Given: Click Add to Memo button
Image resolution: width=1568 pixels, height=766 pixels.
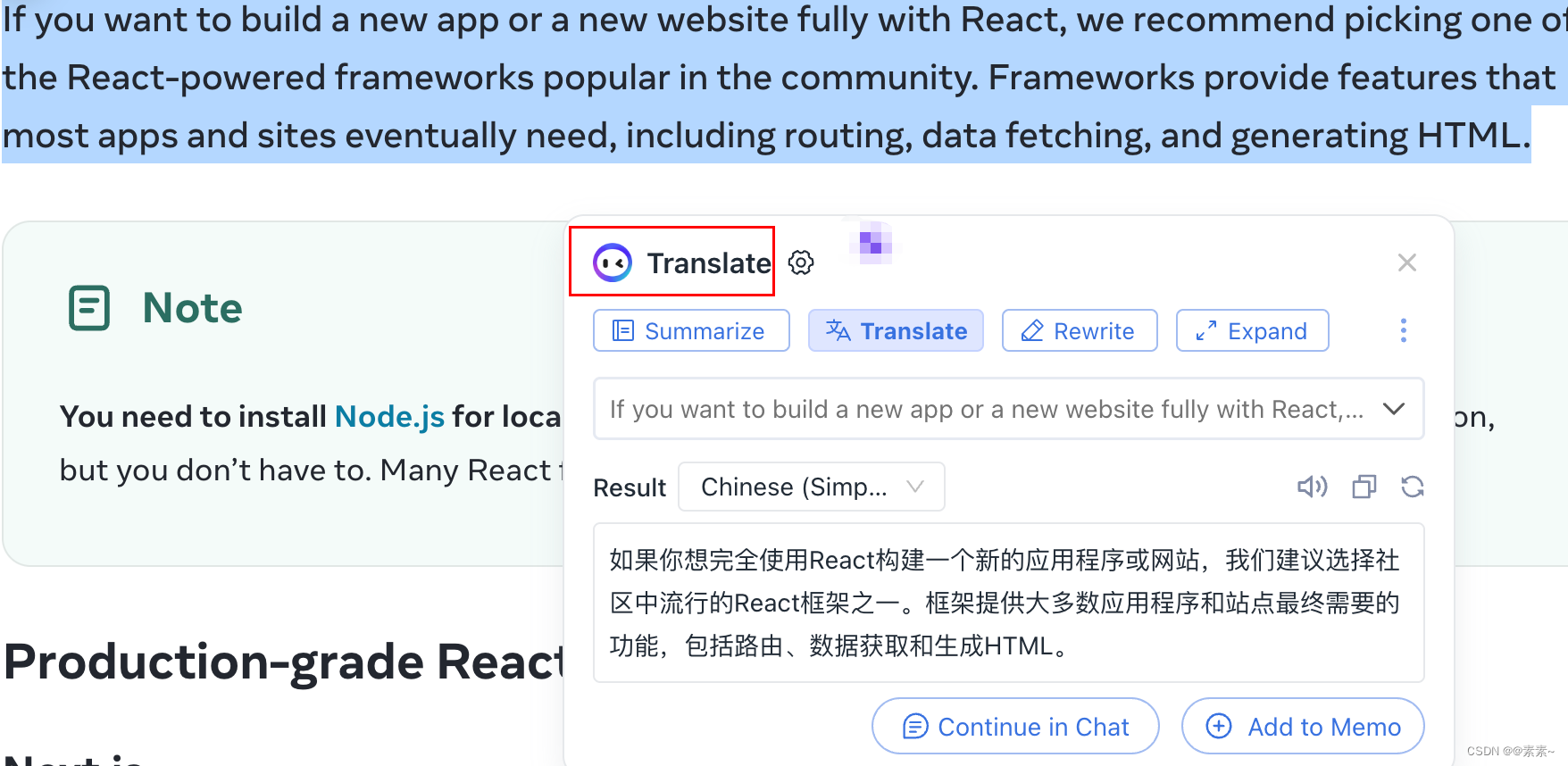Looking at the screenshot, I should pos(1303,726).
